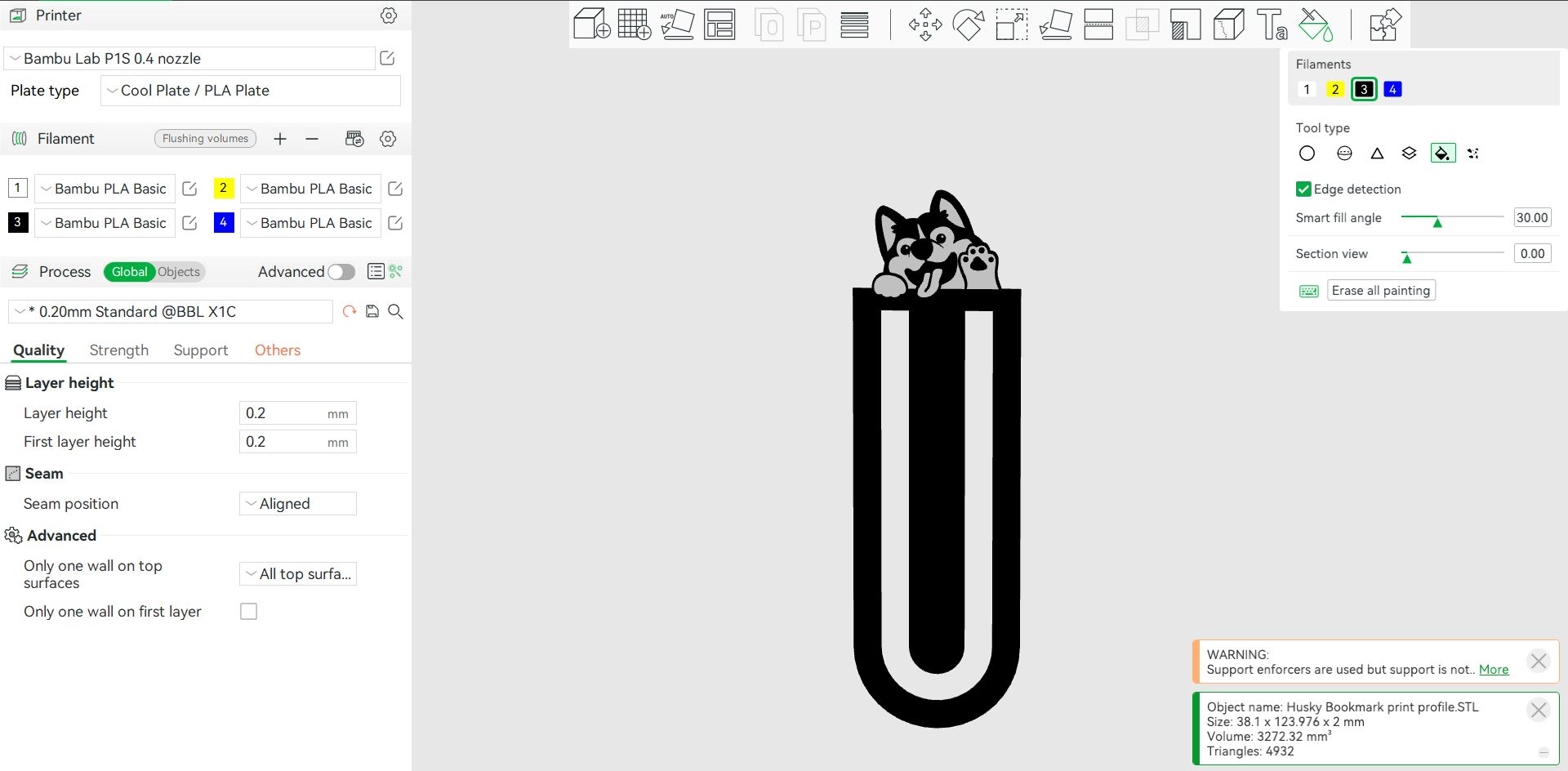Screen dimensions: 1568x771
Task: Select the Text shape tool
Action: [x=1272, y=25]
